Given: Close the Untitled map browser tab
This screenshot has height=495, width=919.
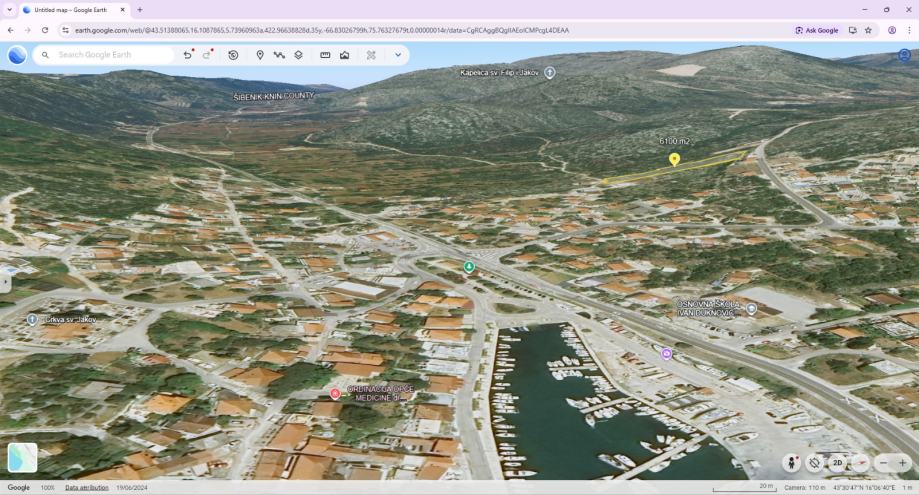Looking at the screenshot, I should click(122, 10).
